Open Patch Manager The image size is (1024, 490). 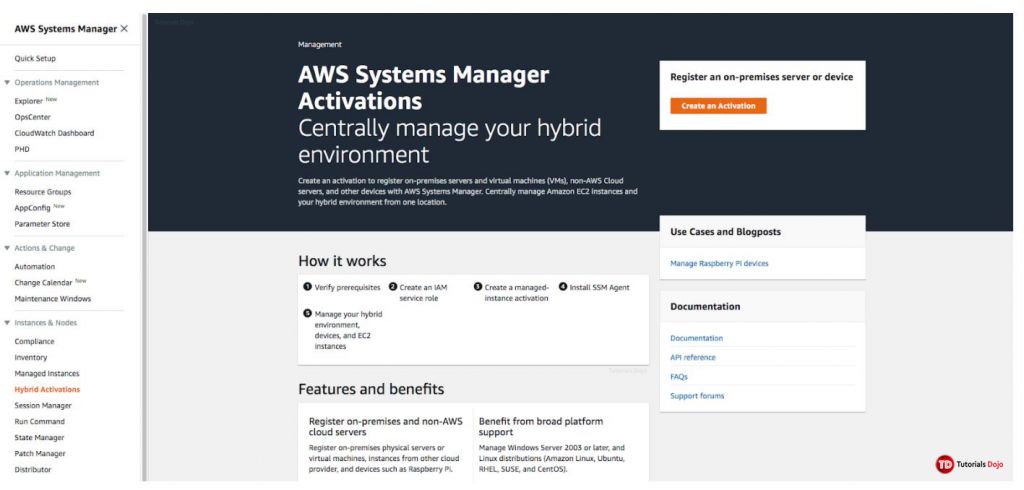[x=40, y=454]
